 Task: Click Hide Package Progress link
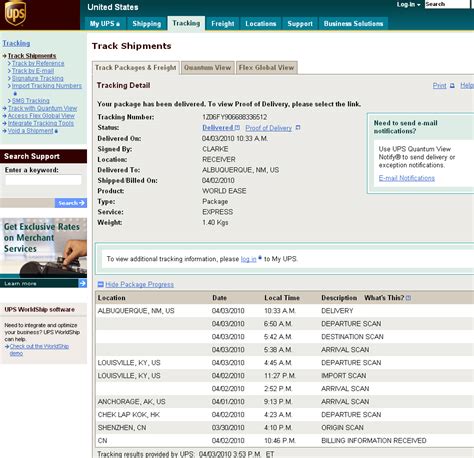139,284
